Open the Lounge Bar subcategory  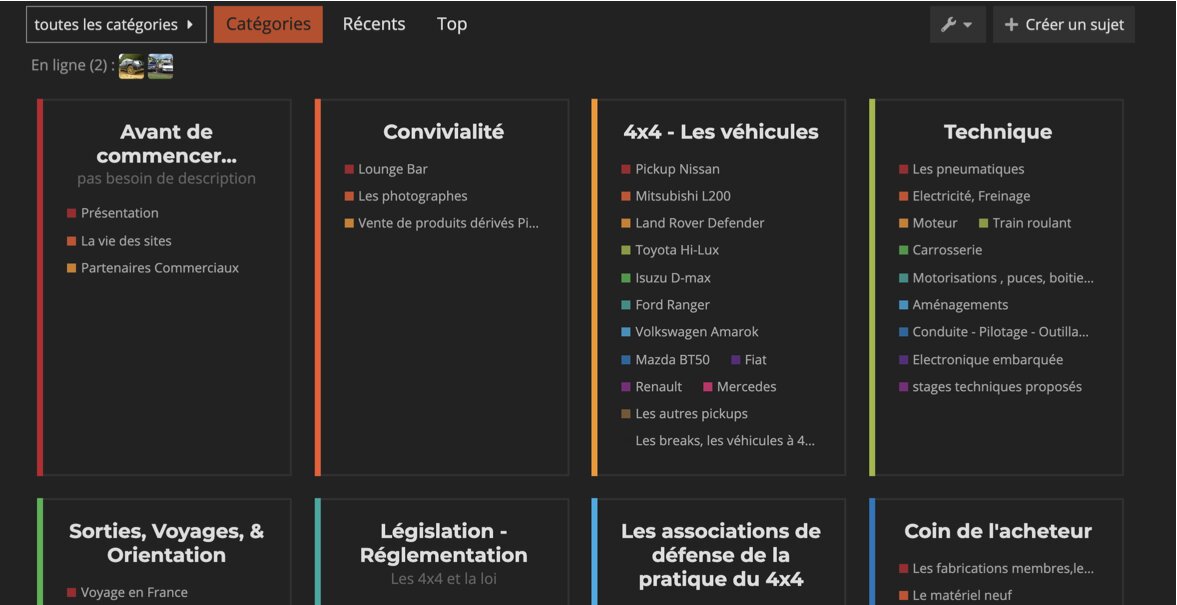point(386,170)
